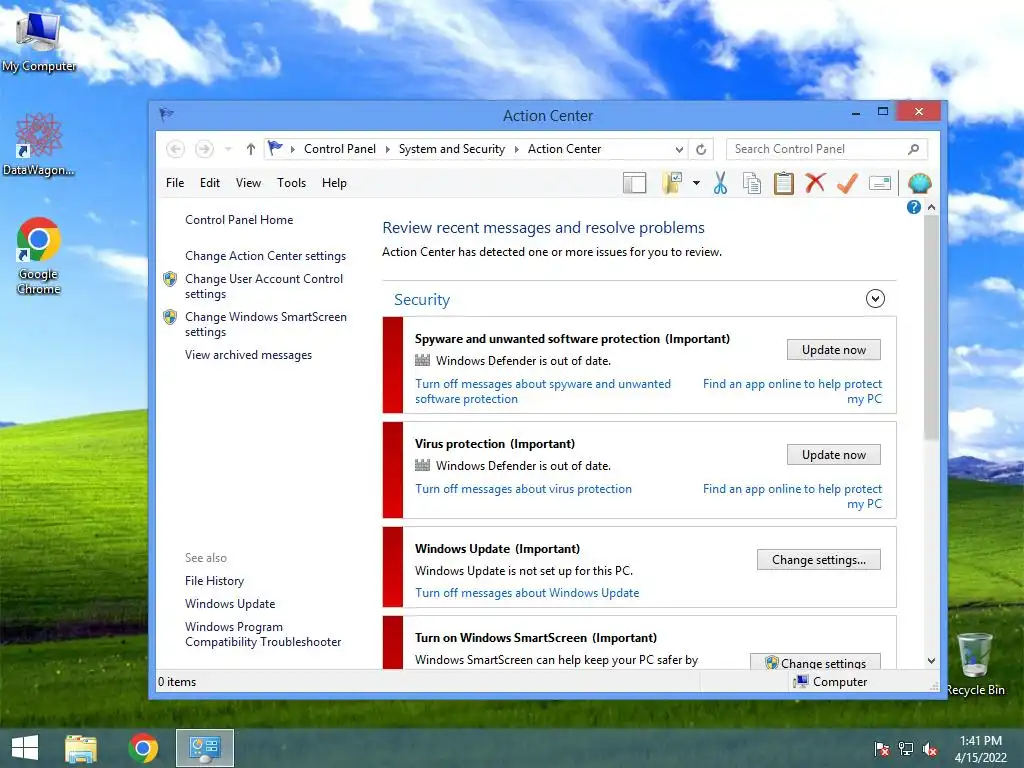Screen dimensions: 1024x768
Task: Click the layout pane toolbar icon
Action: coord(634,184)
